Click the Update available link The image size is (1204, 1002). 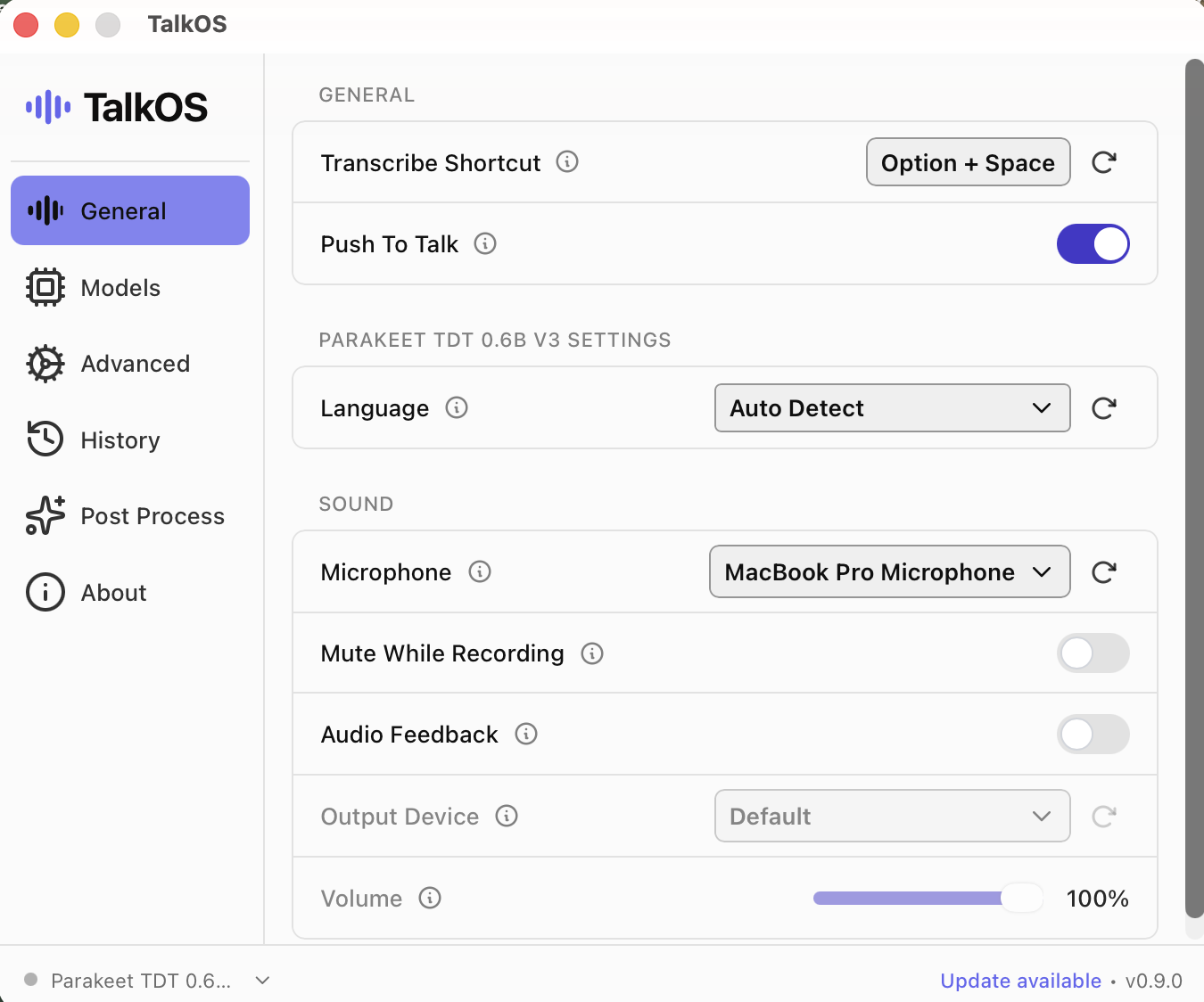click(1021, 981)
